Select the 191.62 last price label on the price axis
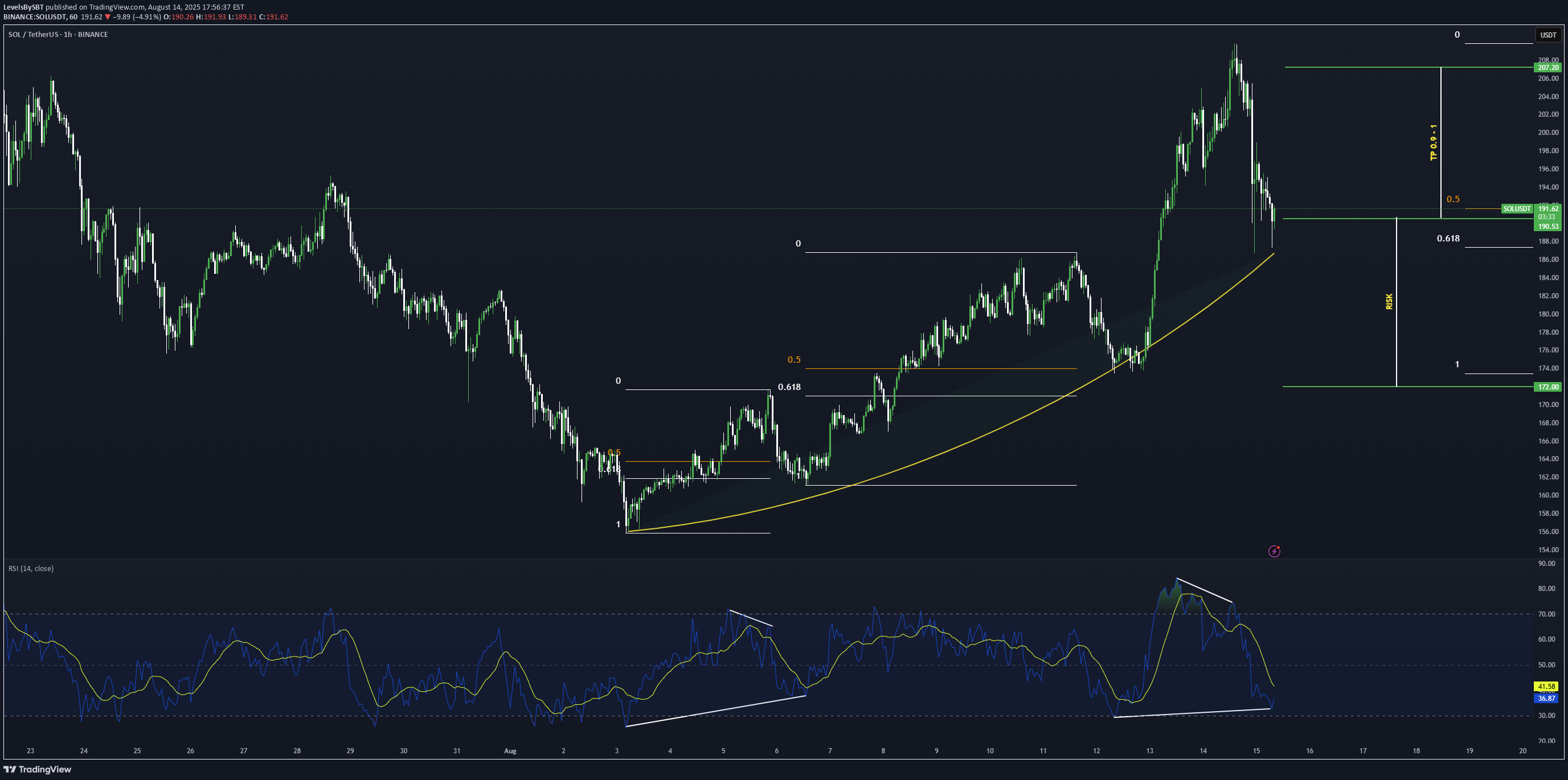Viewport: 1568px width, 780px height. 1548,209
